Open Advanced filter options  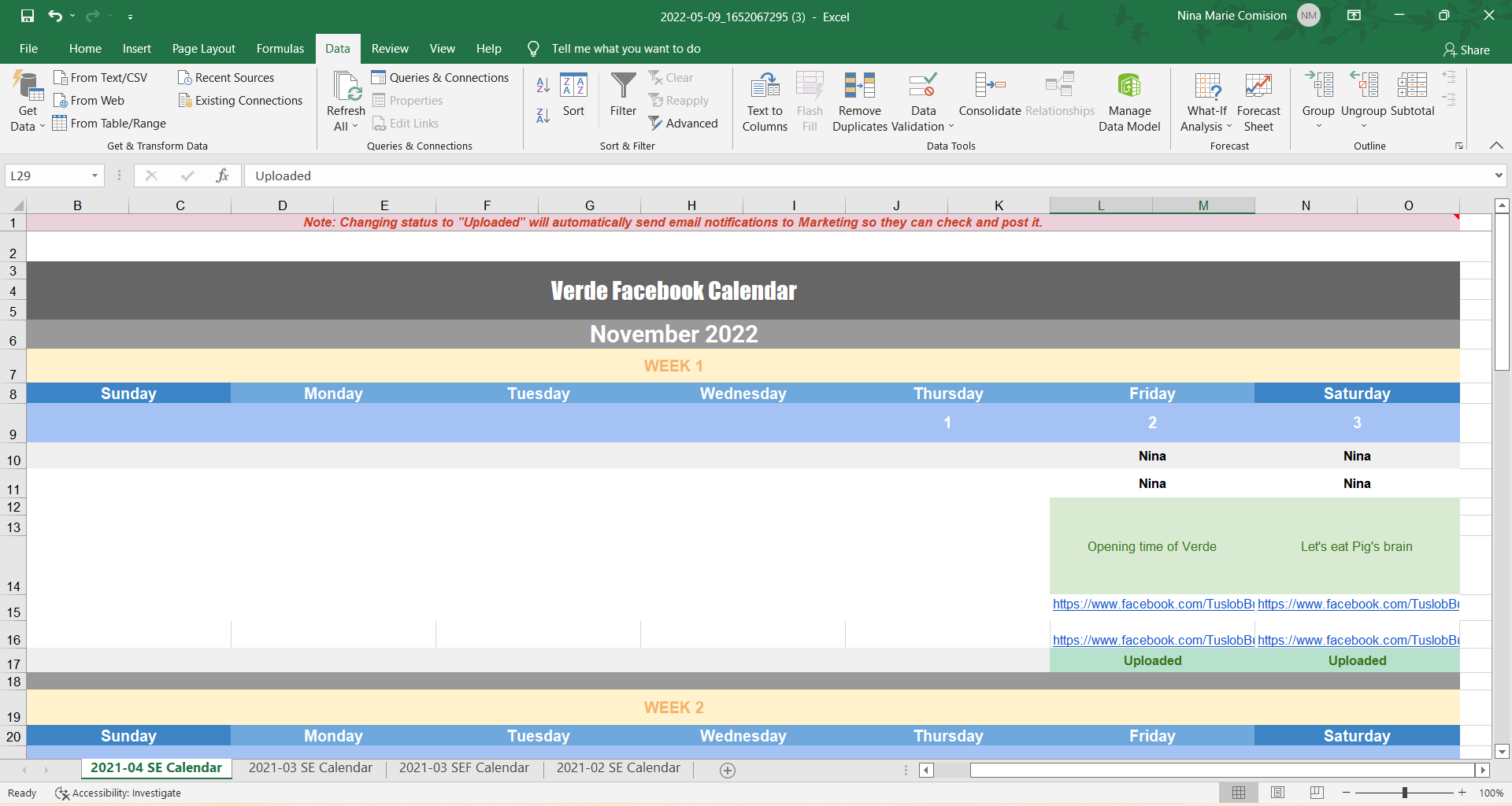[683, 123]
